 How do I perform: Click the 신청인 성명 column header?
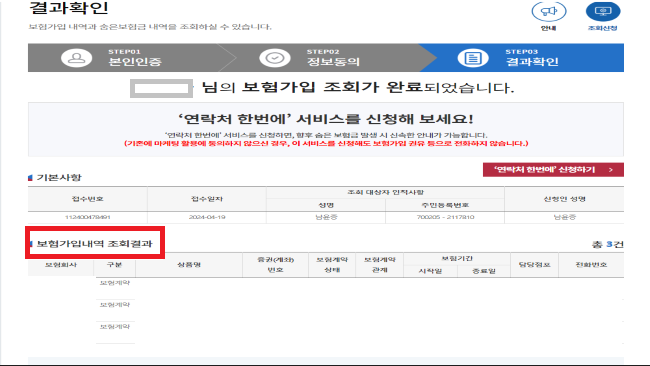564,199
